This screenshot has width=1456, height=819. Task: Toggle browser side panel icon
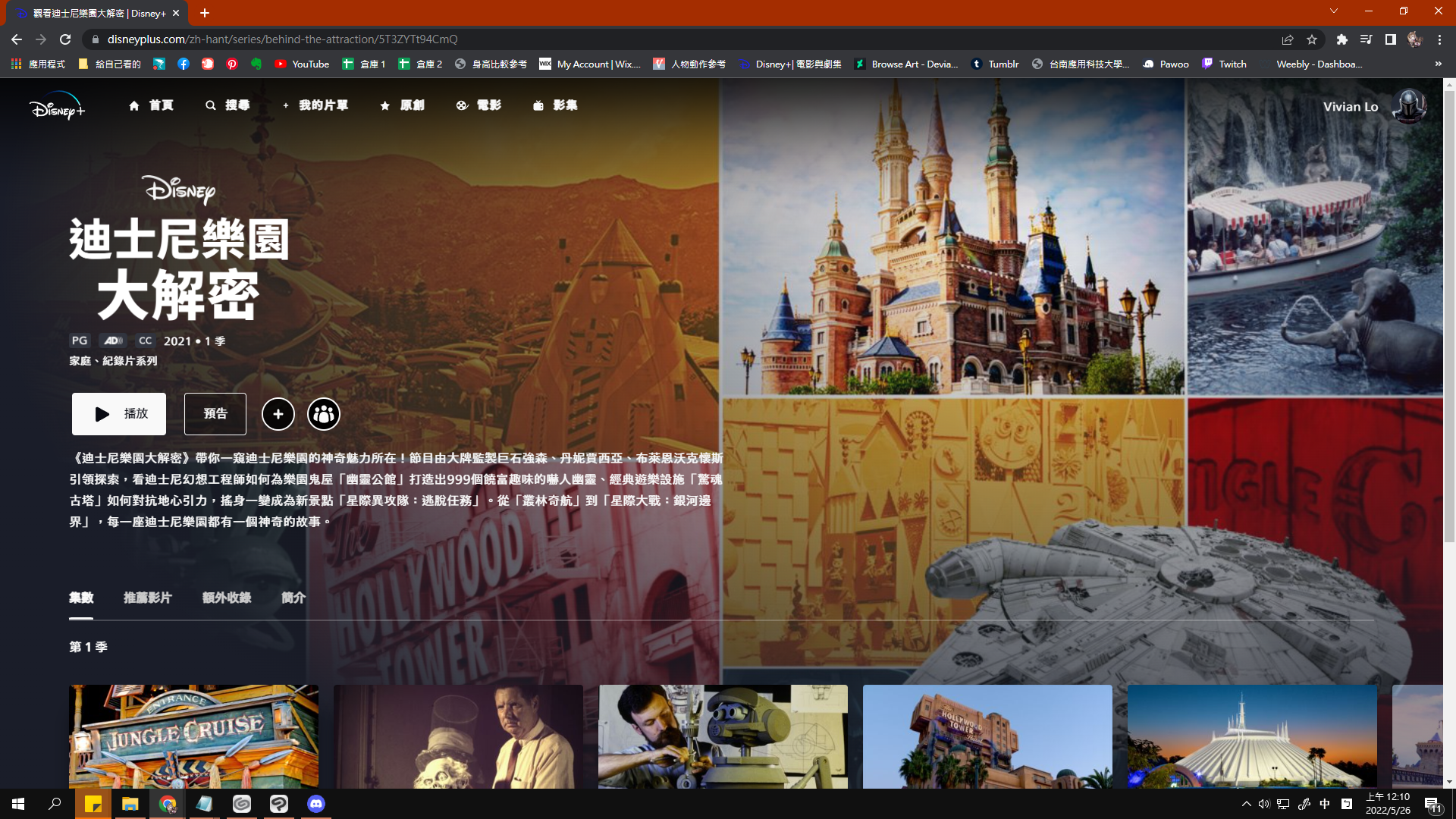1390,39
